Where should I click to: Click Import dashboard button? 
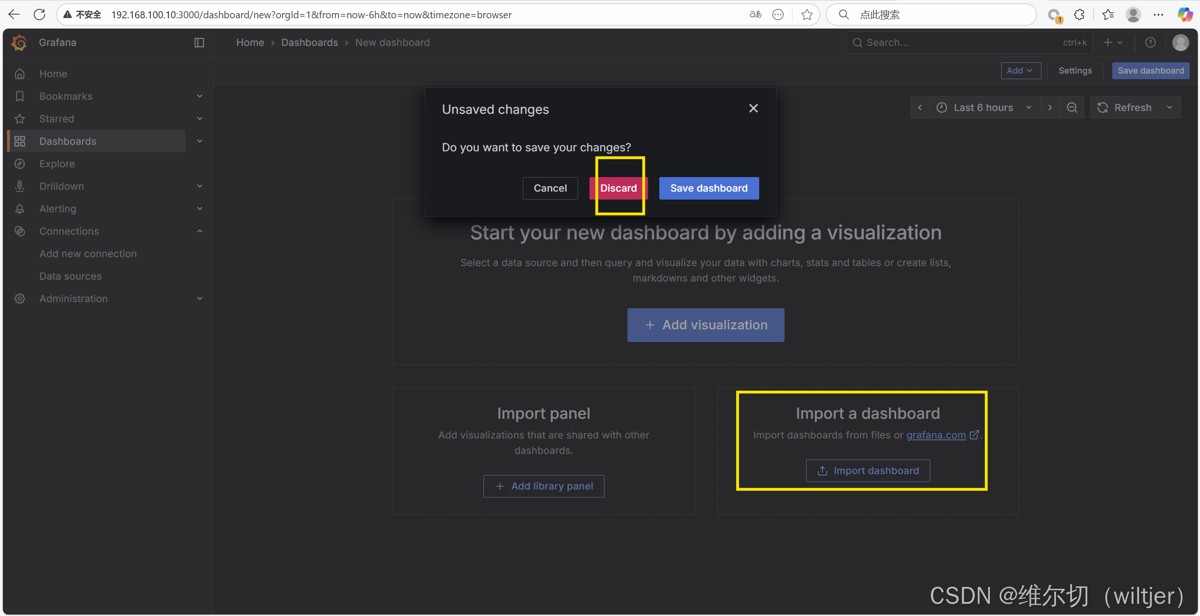tap(868, 471)
